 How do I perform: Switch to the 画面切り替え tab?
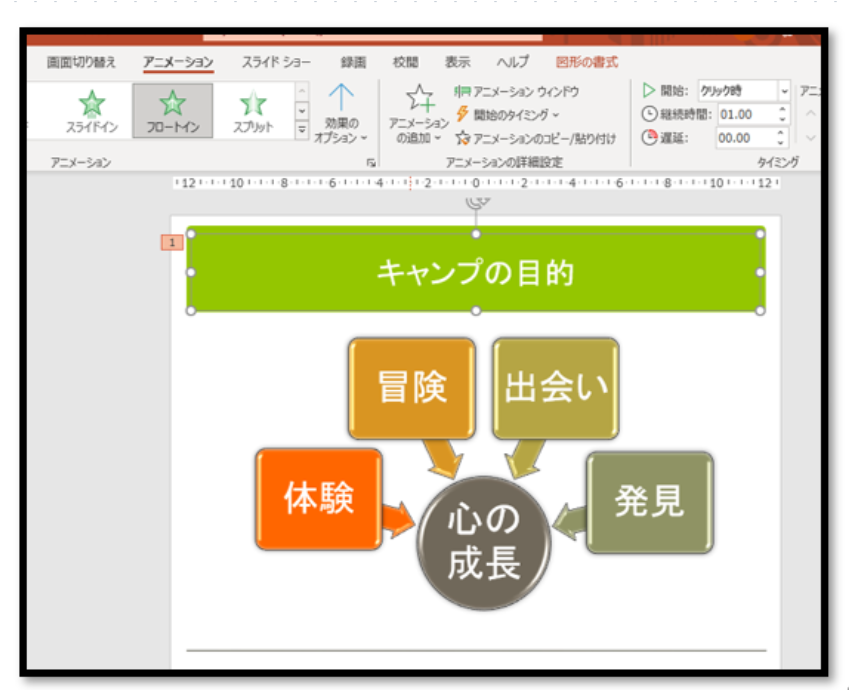pos(81,62)
